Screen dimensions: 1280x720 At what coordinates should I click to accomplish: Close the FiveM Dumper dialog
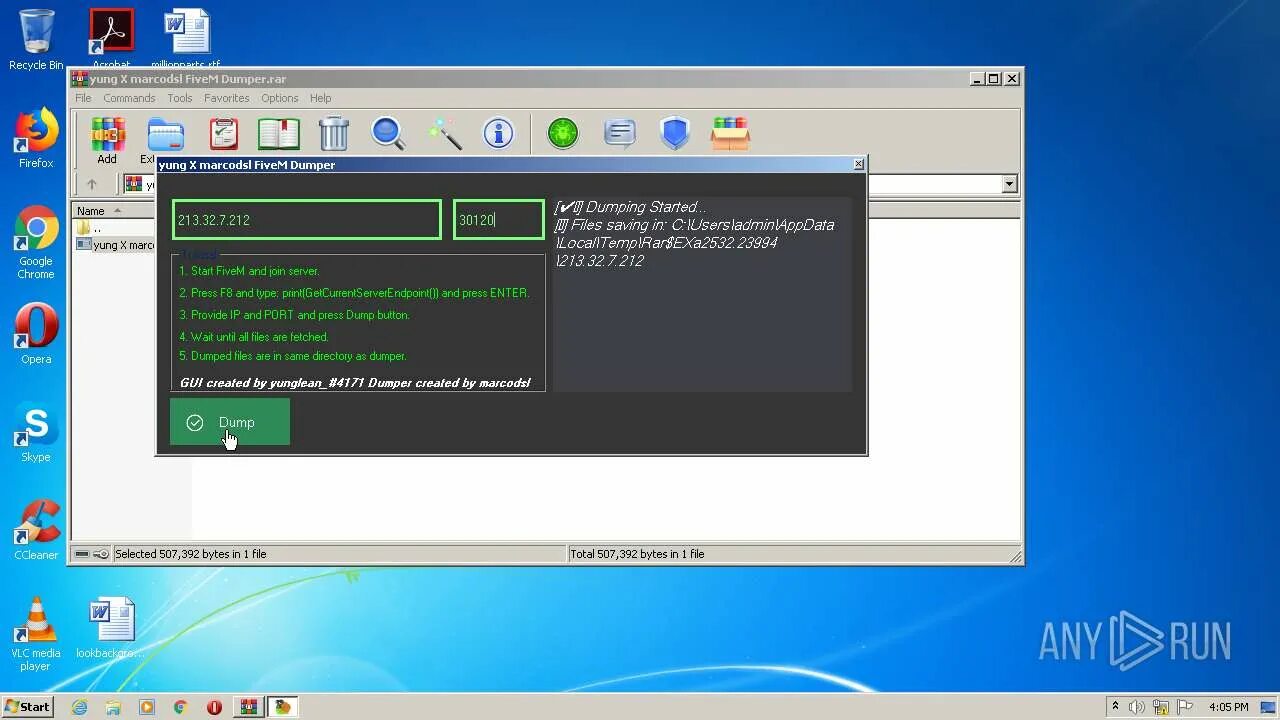pos(858,164)
